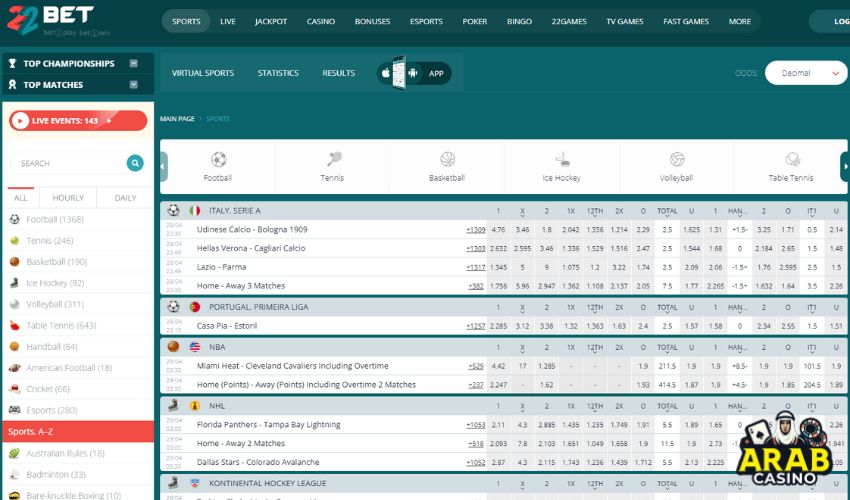Select the Volleyball icon in sports carousel
Screen dimensions: 850x500
coord(677,159)
